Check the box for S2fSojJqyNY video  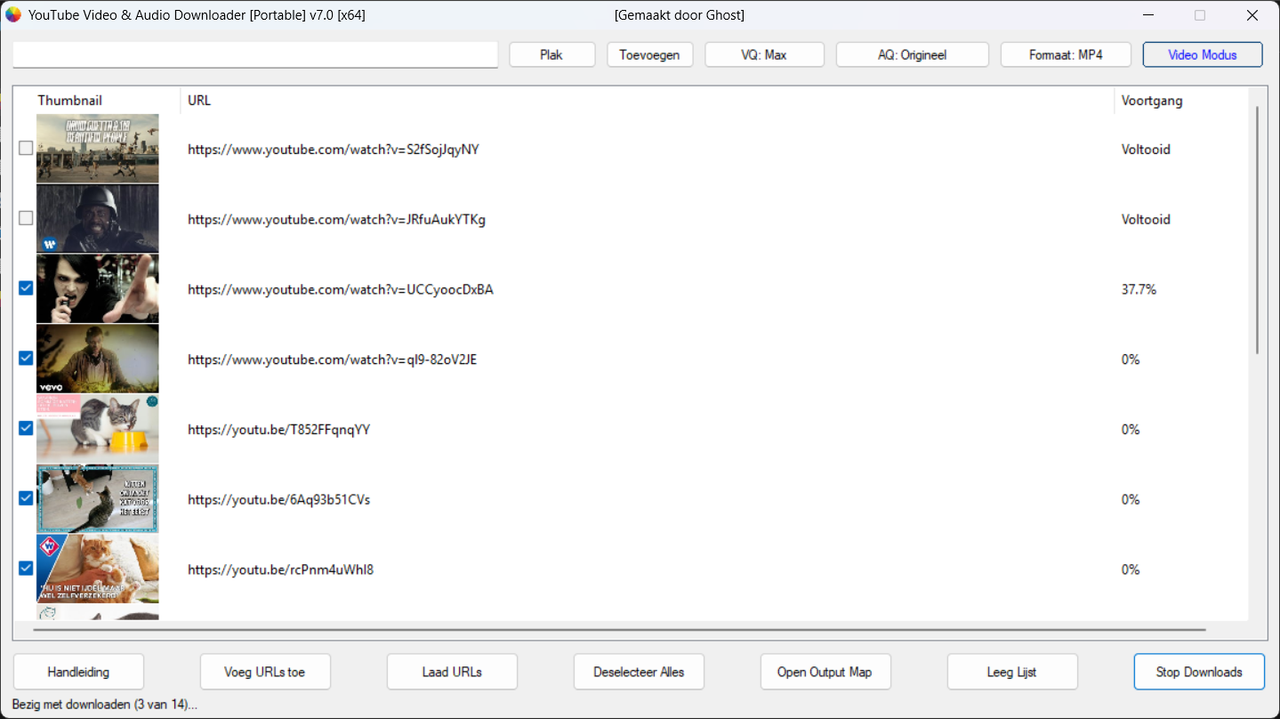[26, 148]
